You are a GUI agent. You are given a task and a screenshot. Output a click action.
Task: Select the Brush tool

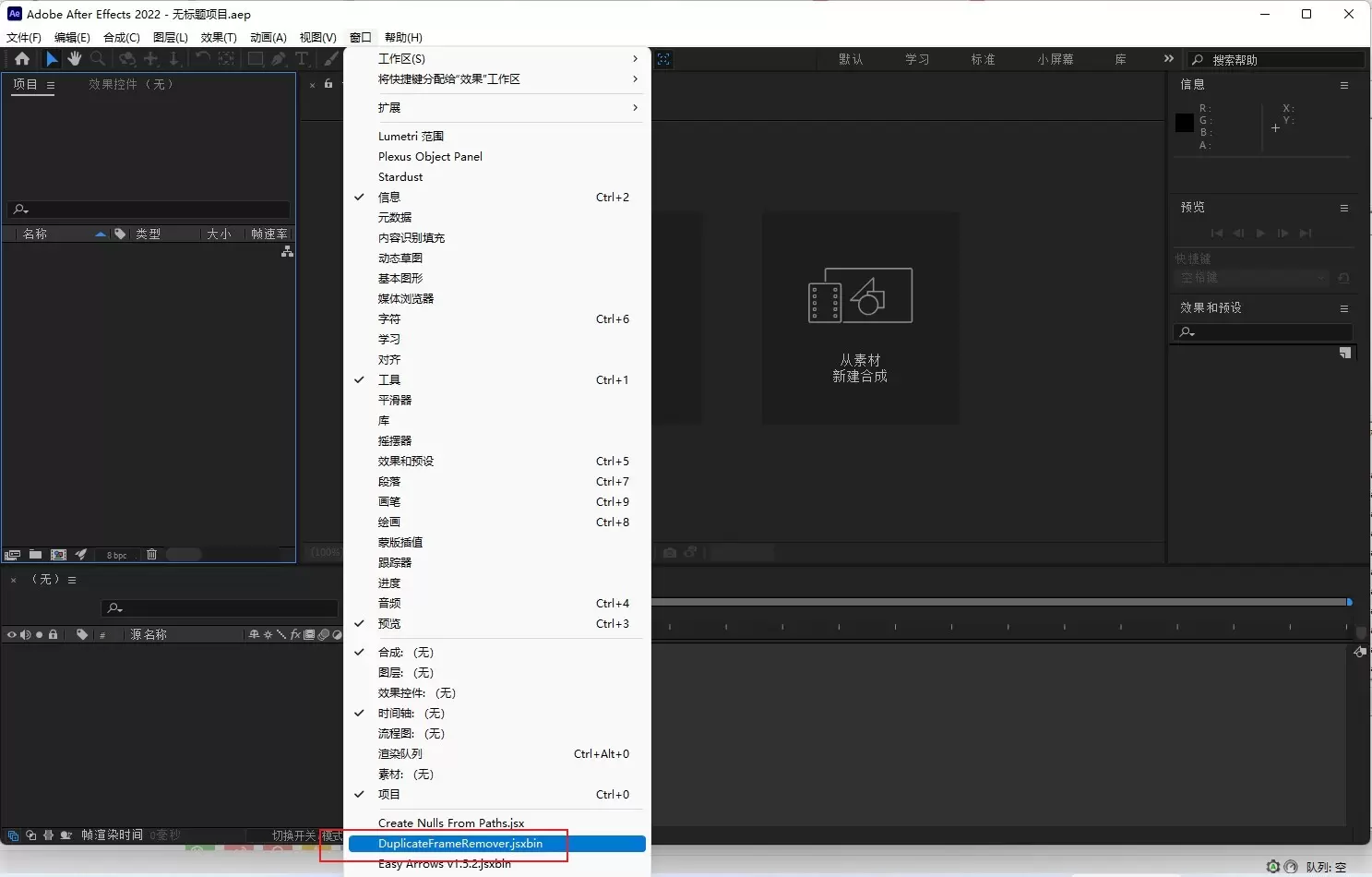click(x=331, y=59)
